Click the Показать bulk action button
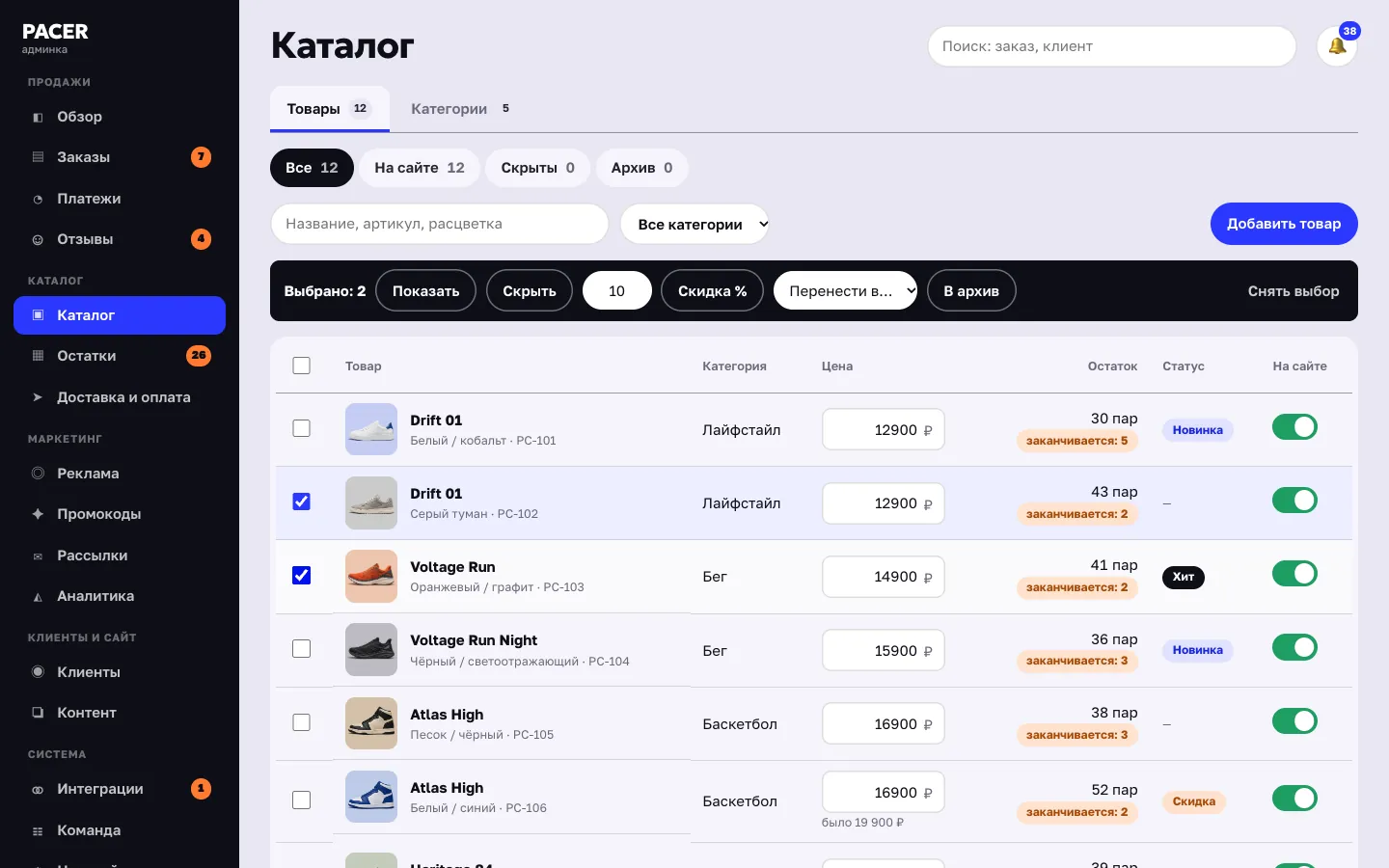The image size is (1389, 868). [425, 291]
